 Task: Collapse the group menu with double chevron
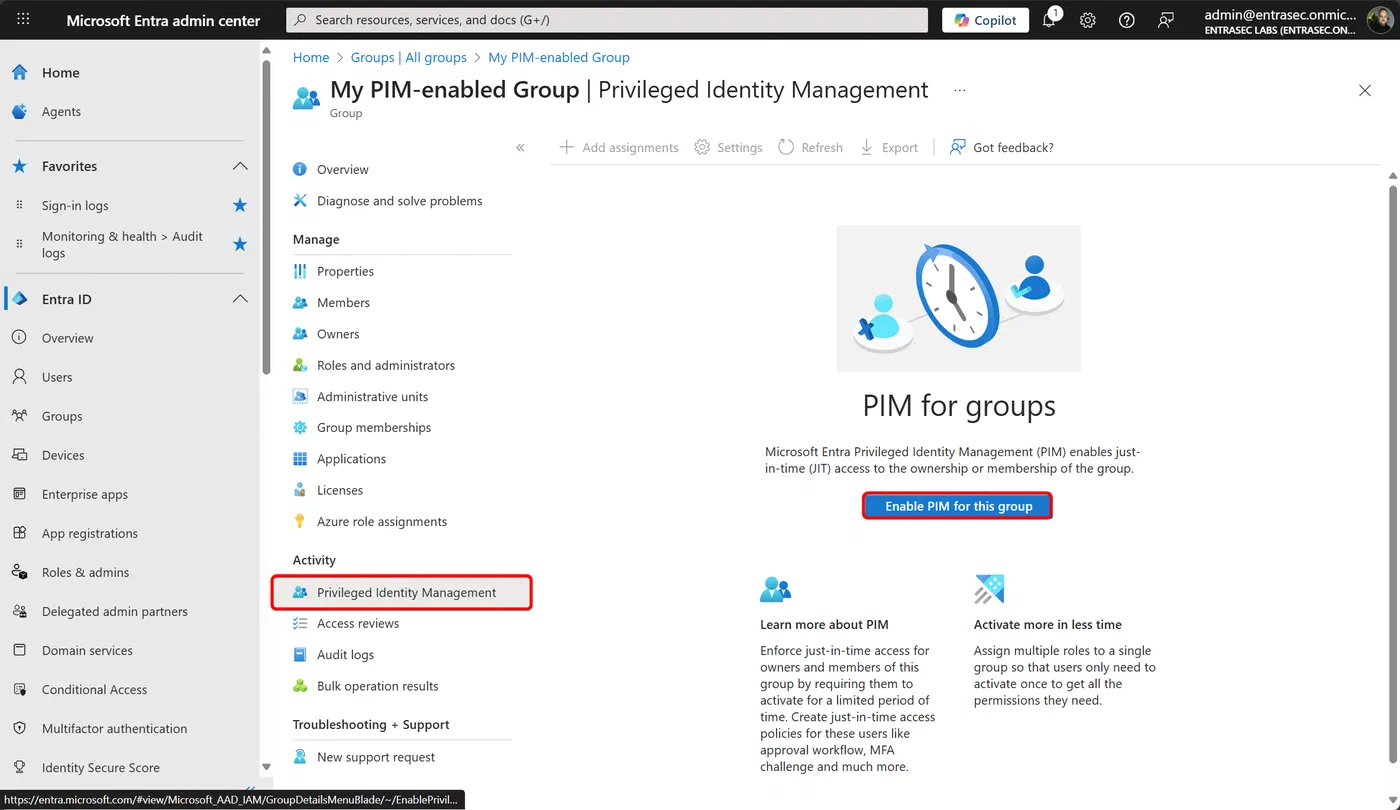point(520,147)
